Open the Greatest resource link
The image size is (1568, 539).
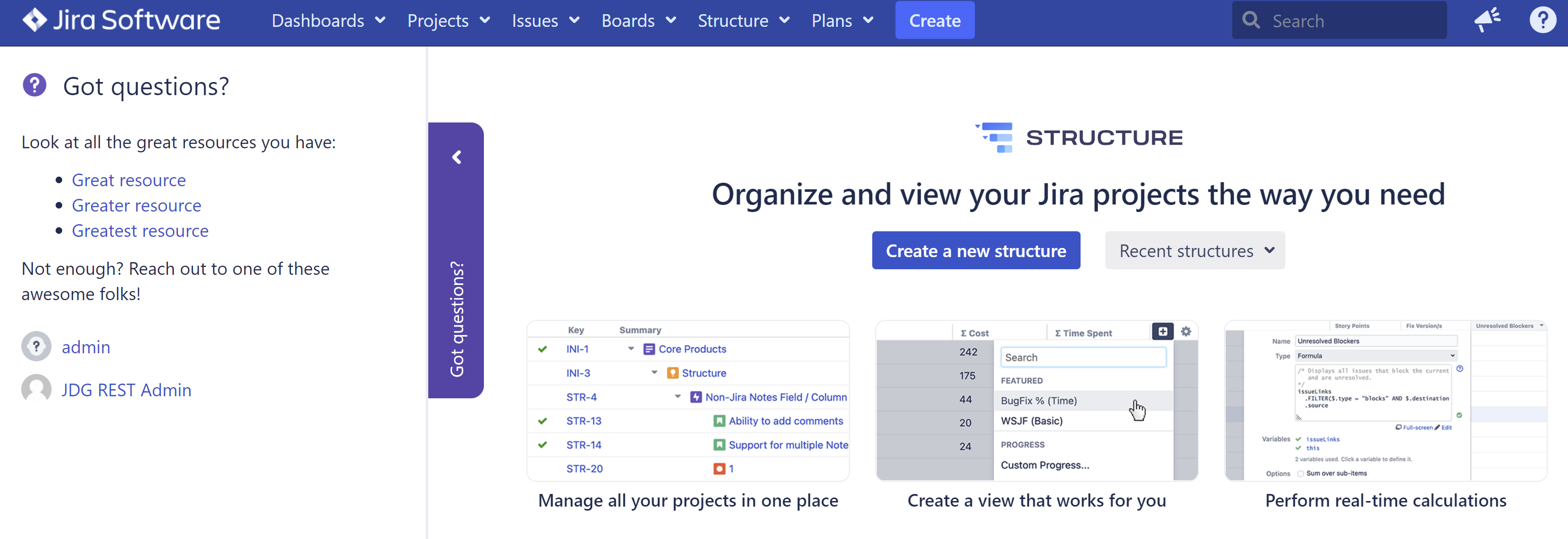click(140, 231)
